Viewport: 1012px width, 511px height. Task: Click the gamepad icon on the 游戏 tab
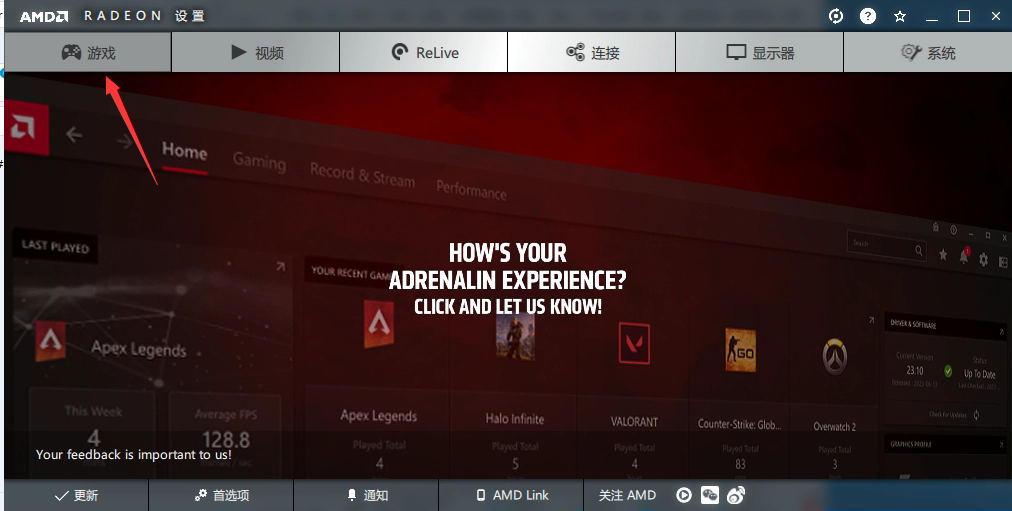click(71, 52)
